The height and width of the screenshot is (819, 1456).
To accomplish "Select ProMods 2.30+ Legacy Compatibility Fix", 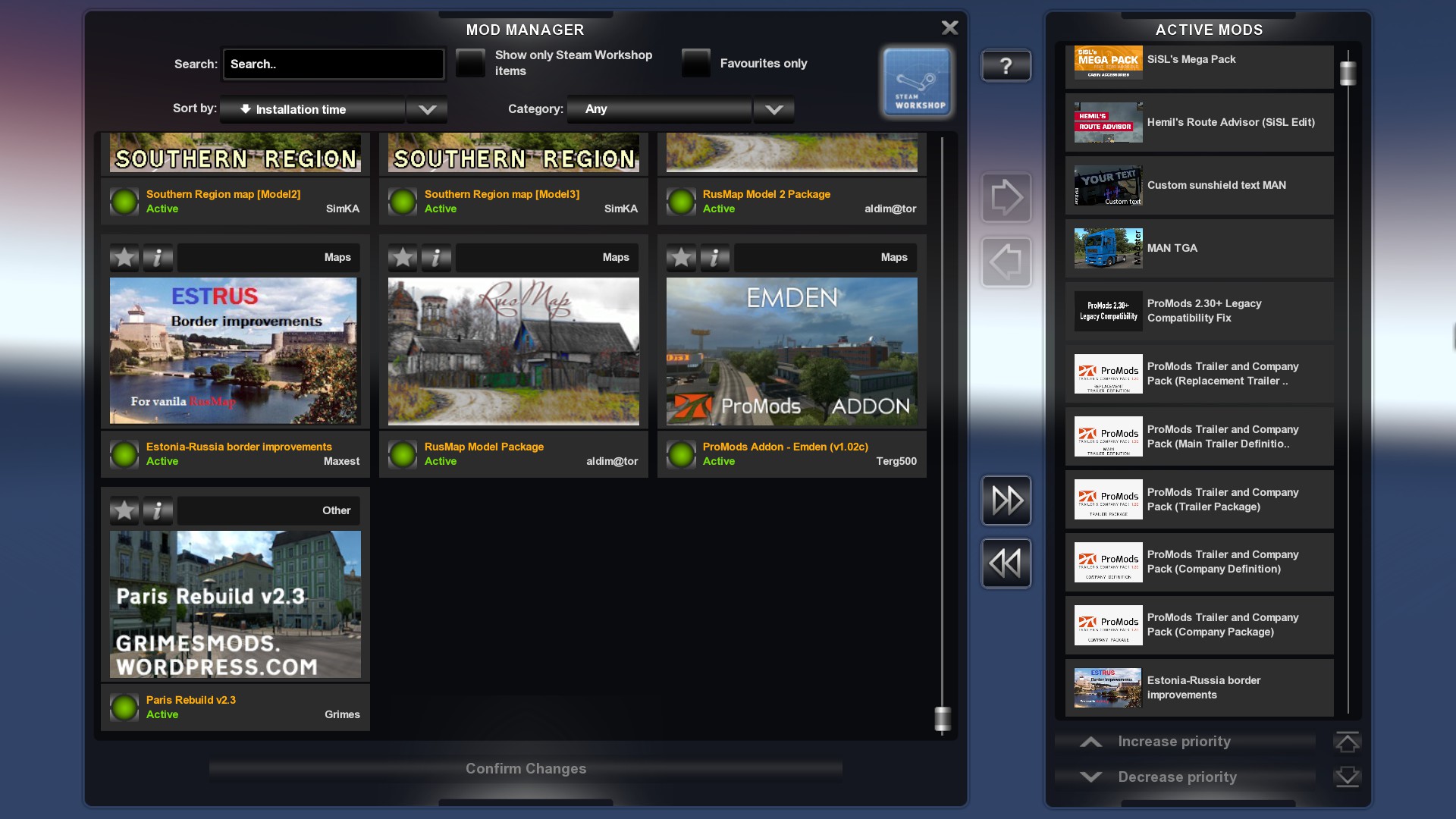I will (1199, 311).
